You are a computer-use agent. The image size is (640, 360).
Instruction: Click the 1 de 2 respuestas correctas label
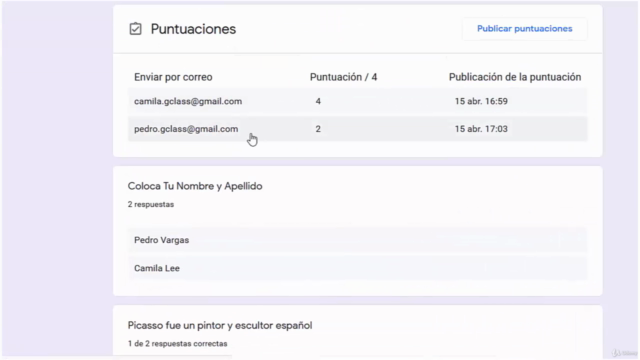(x=178, y=344)
